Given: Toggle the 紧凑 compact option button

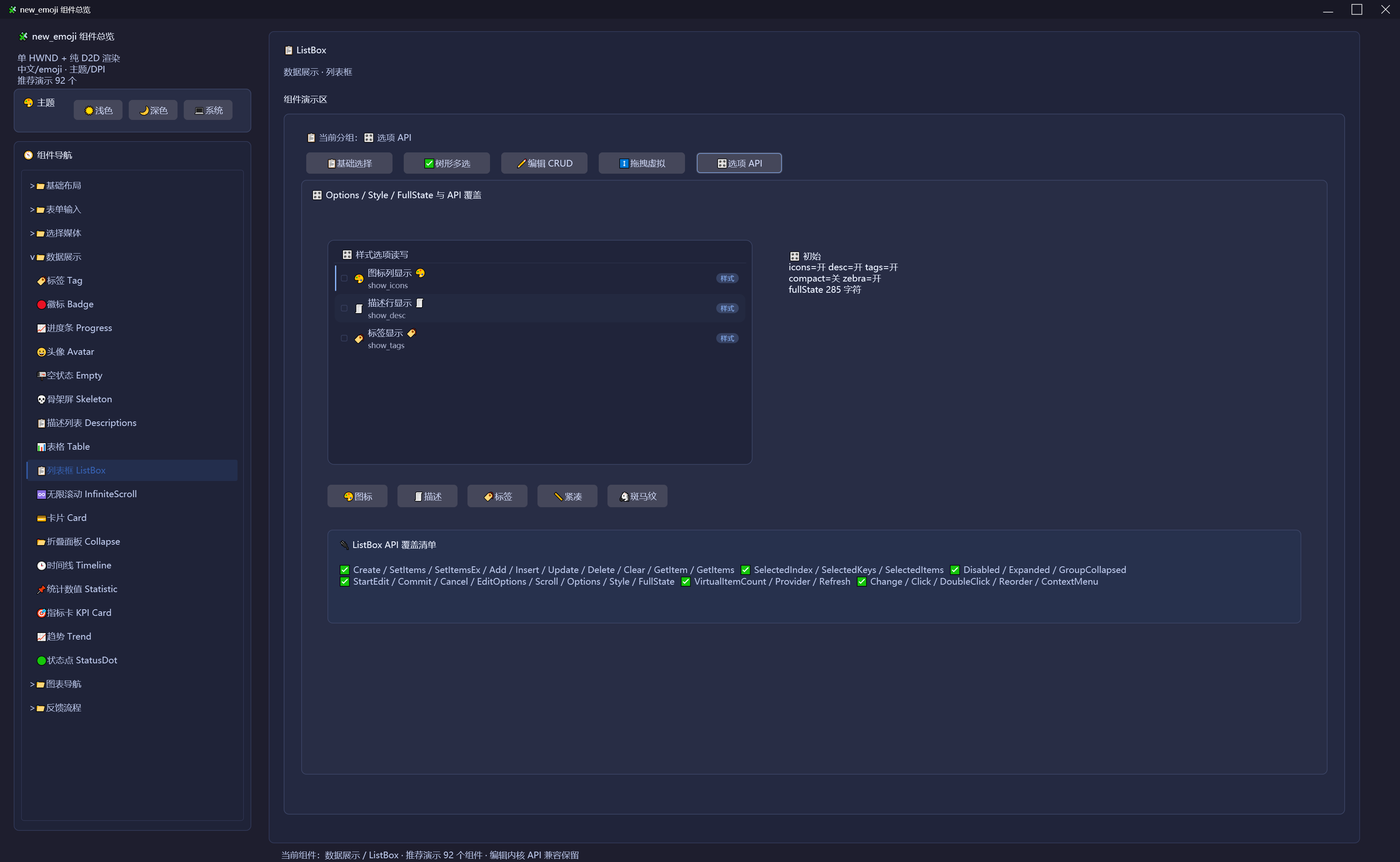Looking at the screenshot, I should coord(567,496).
